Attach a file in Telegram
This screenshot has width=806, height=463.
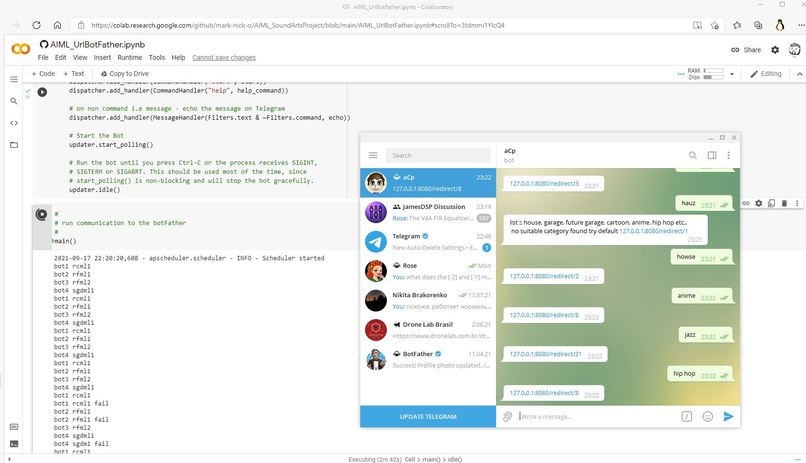tap(507, 417)
